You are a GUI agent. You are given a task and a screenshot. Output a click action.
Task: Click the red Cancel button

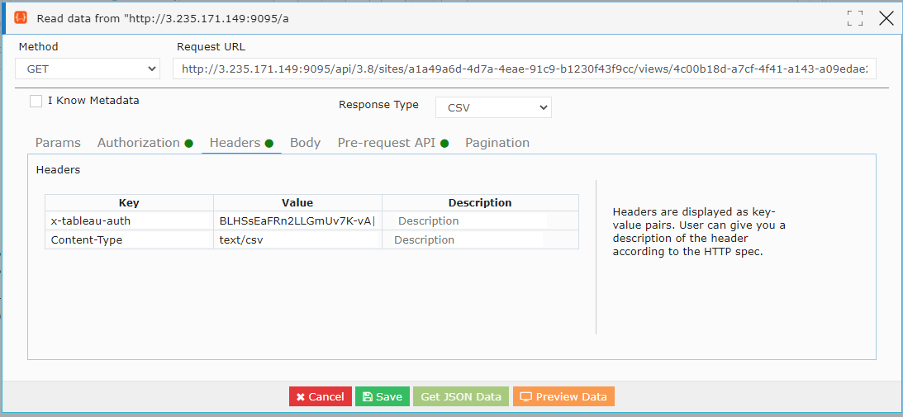[321, 397]
